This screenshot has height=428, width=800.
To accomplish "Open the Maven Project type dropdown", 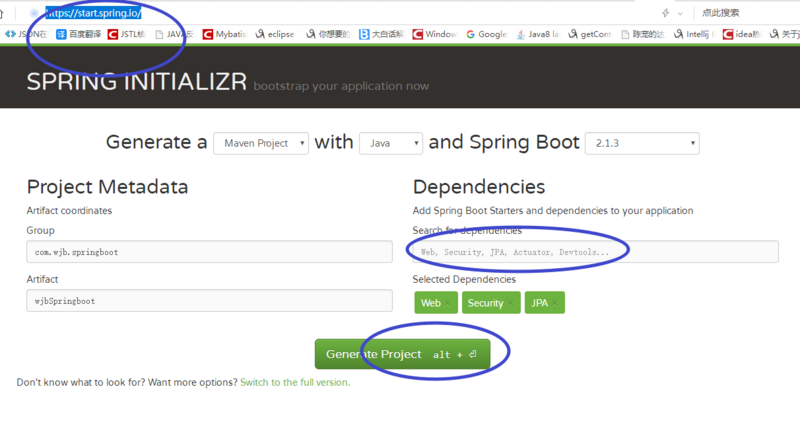I will (x=261, y=143).
